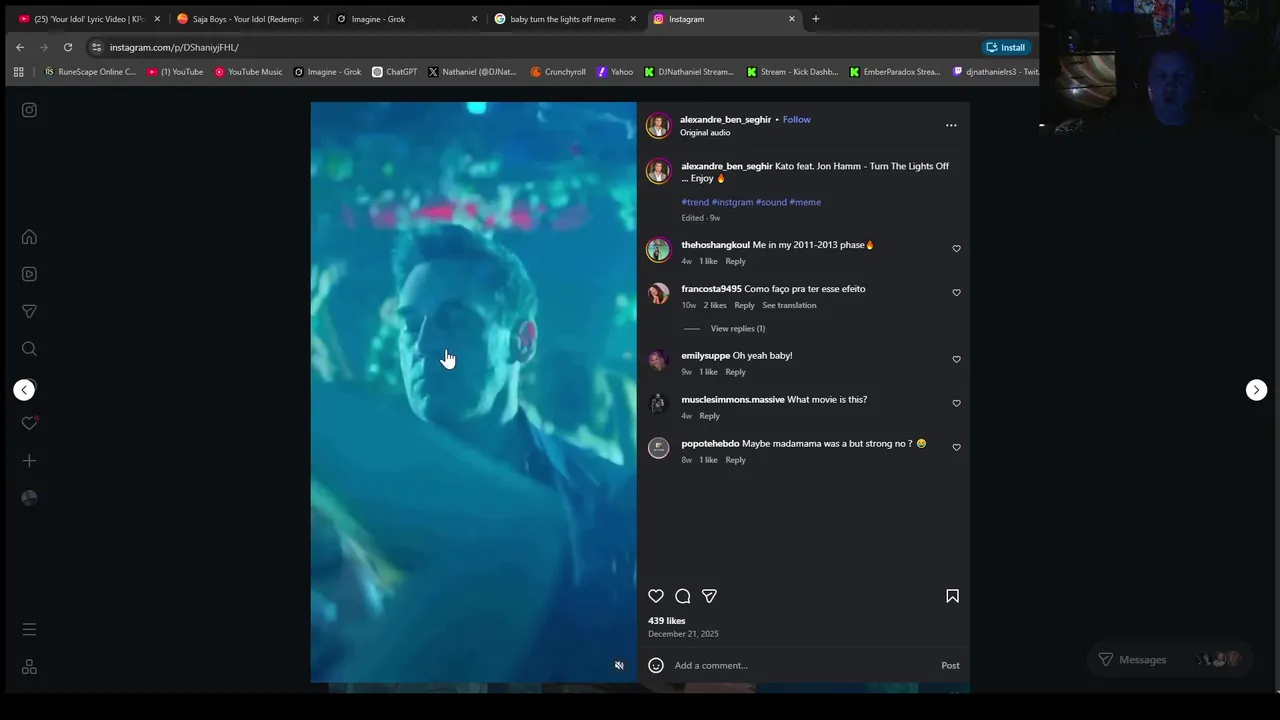Open the Messages floating panel
The width and height of the screenshot is (1280, 720).
1169,659
